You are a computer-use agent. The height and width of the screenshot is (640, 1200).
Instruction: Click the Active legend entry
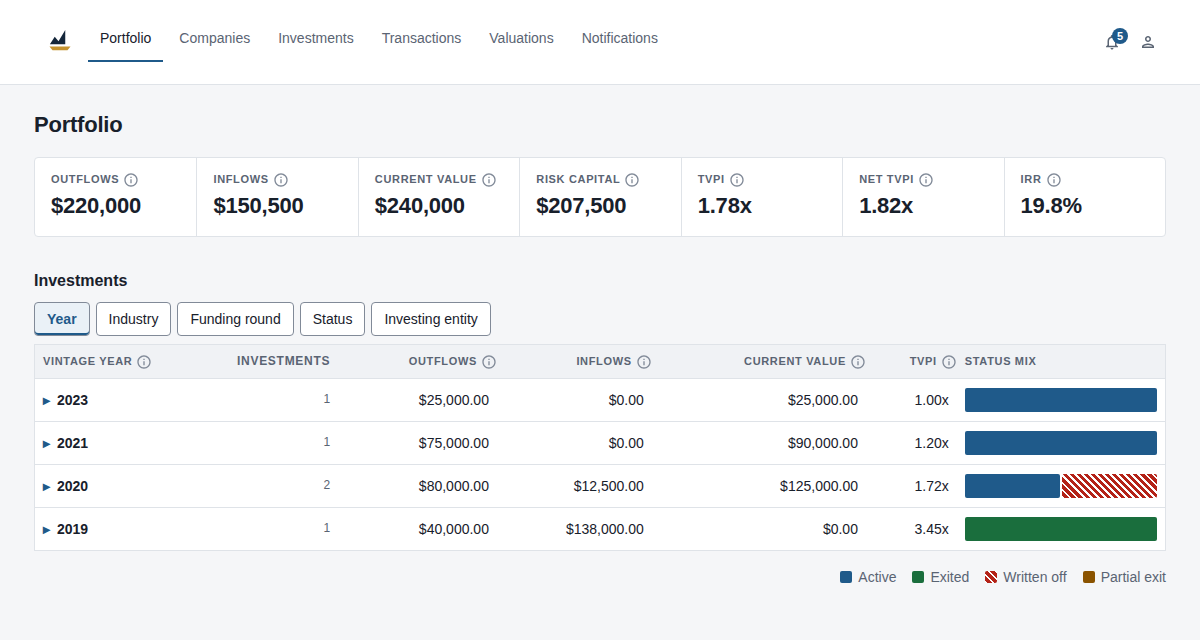click(x=868, y=577)
